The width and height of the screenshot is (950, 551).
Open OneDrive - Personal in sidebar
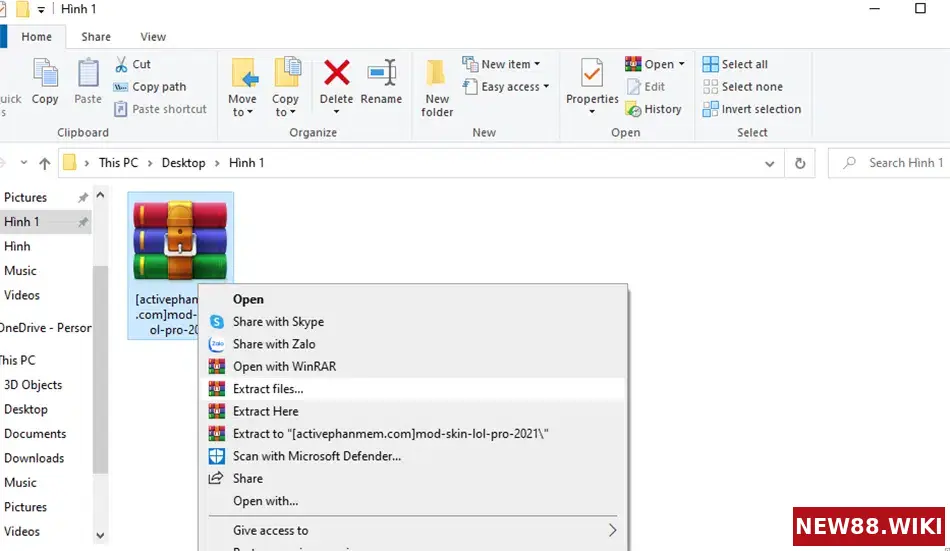click(45, 328)
